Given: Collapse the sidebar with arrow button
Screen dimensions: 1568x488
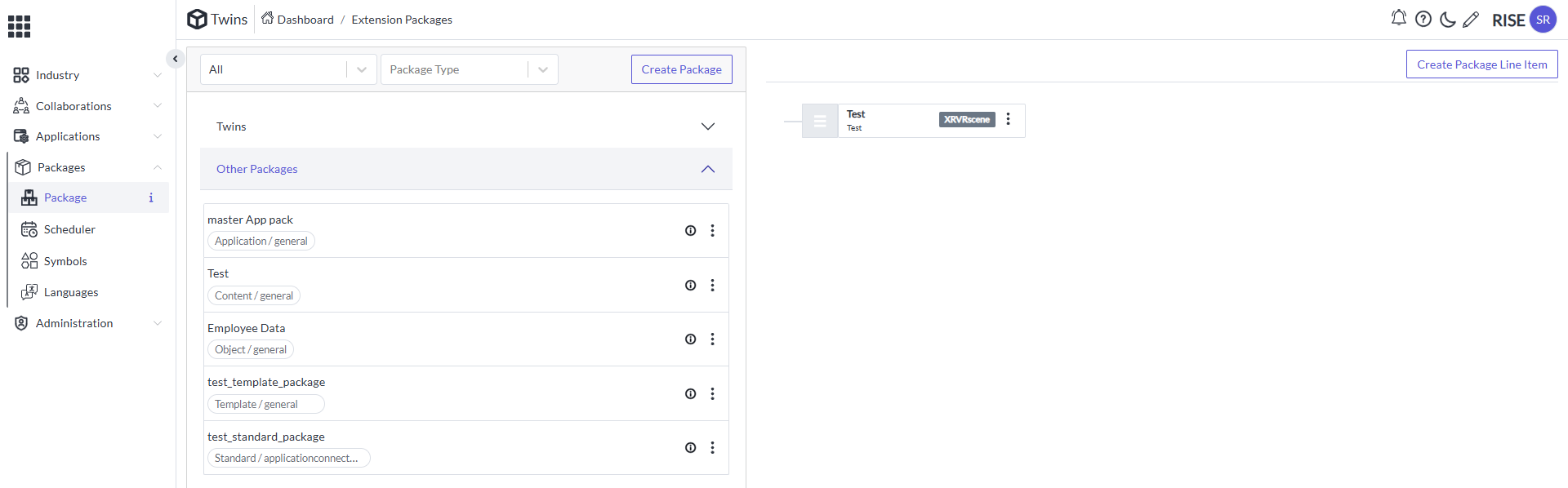Looking at the screenshot, I should point(175,59).
